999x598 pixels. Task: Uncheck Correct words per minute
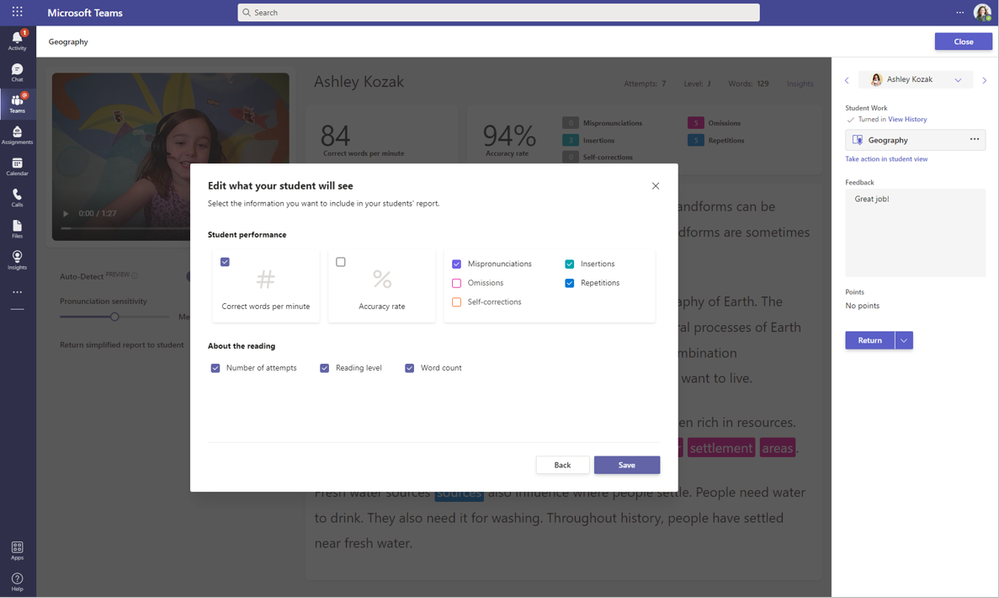[225, 262]
